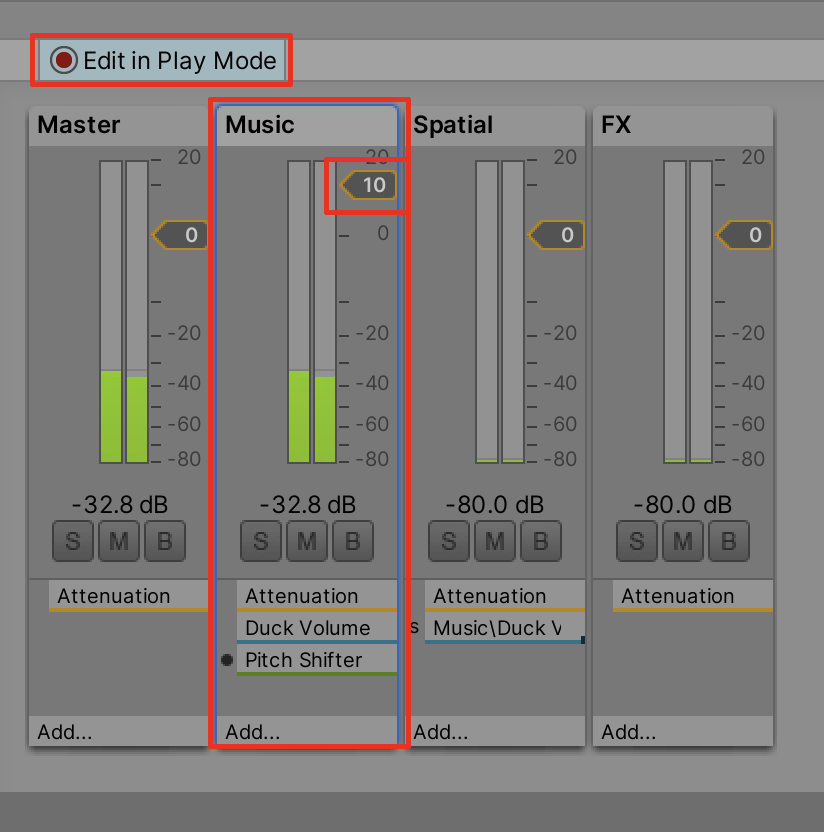Bypass effects on FX group
The width and height of the screenshot is (824, 832).
729,541
